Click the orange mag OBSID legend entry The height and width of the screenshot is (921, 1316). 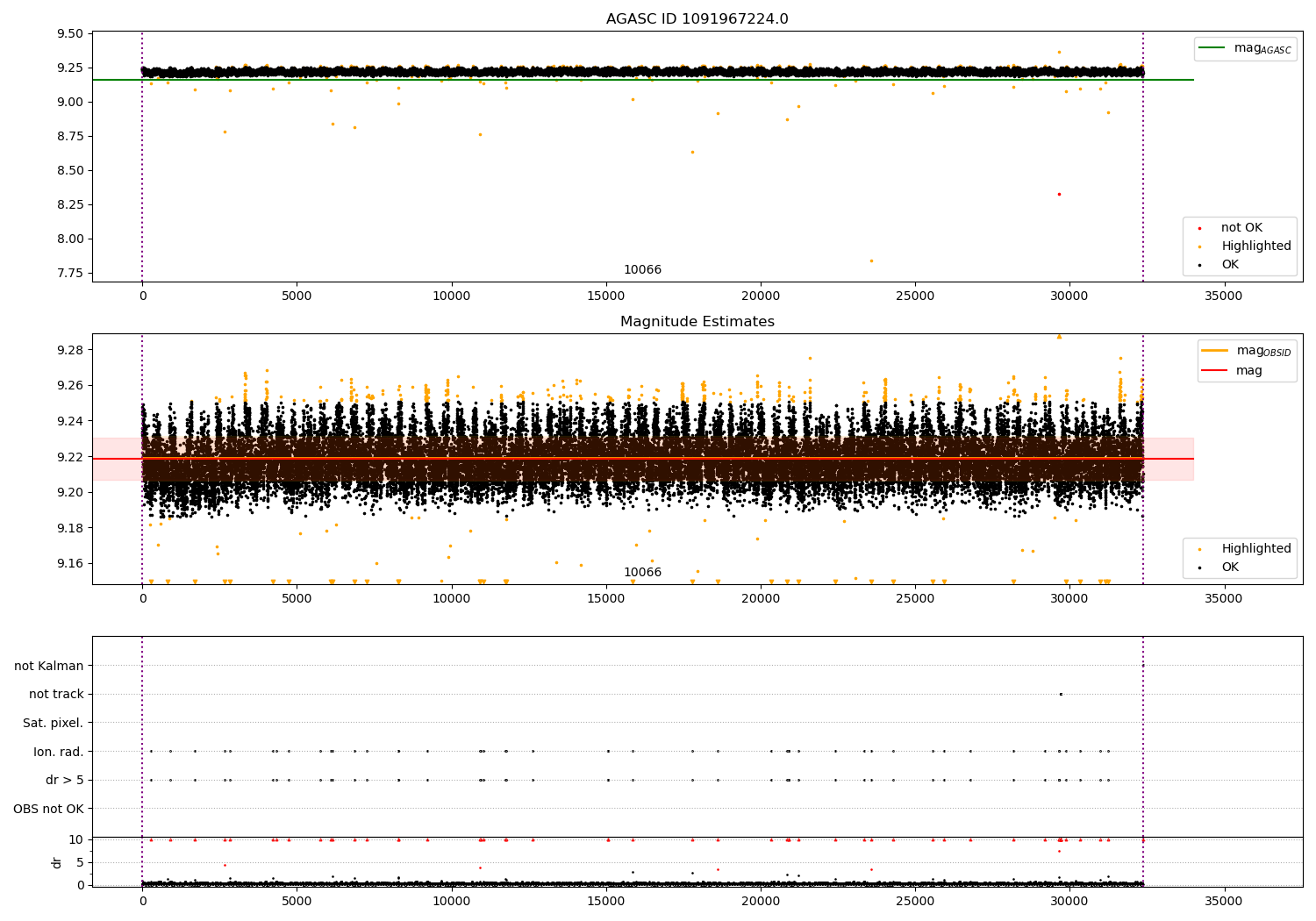(x=1247, y=351)
